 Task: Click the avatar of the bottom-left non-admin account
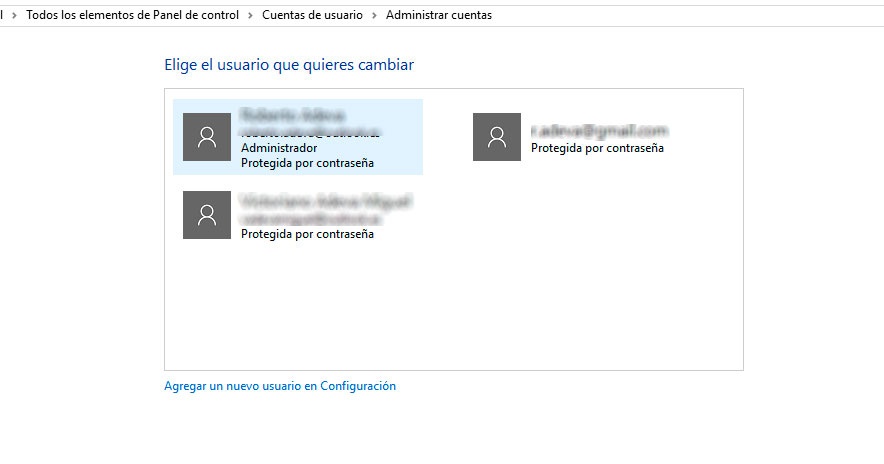[x=207, y=215]
